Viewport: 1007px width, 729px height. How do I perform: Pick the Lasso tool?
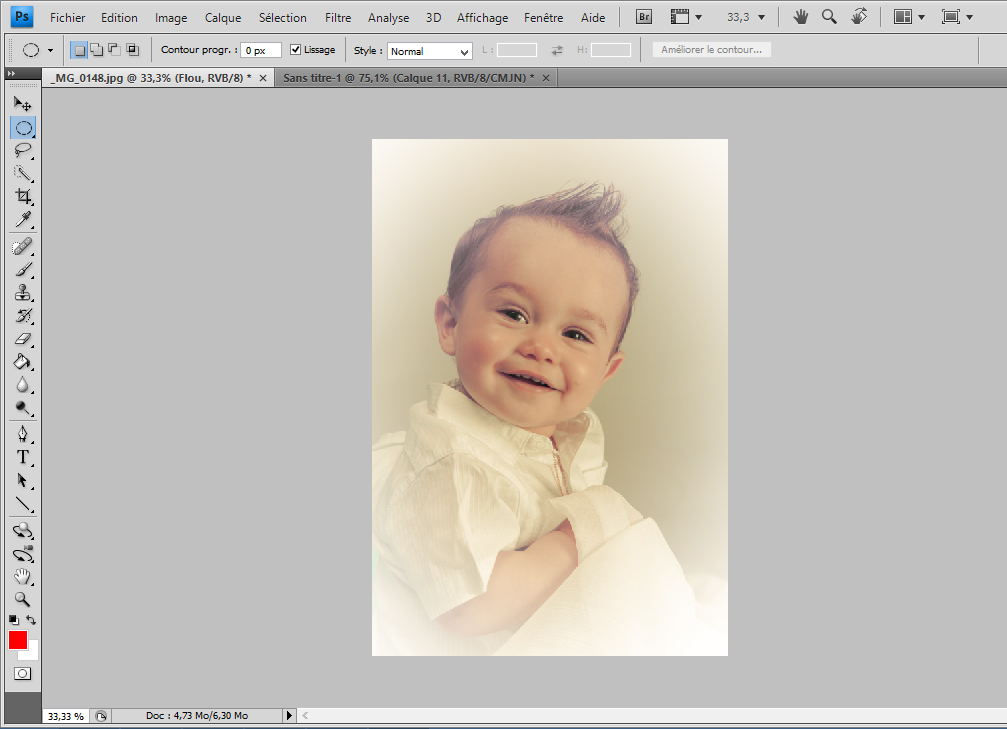click(x=23, y=150)
